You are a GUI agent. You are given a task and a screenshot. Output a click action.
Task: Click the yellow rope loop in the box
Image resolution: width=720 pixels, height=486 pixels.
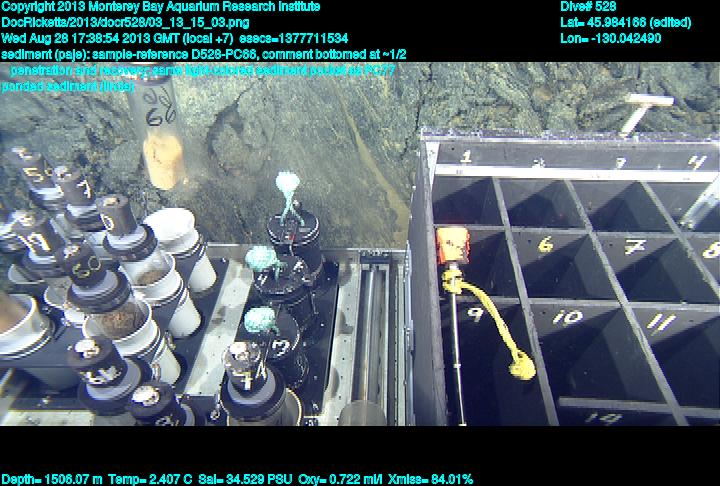point(489,323)
